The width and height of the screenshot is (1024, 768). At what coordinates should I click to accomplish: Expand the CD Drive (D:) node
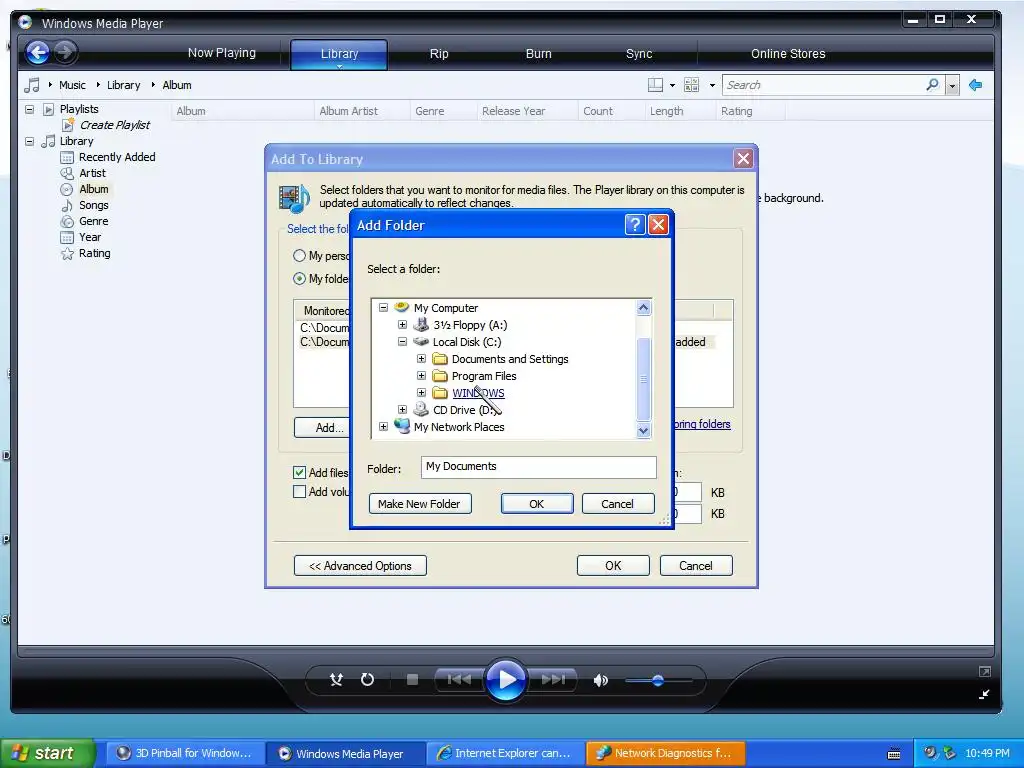pyautogui.click(x=402, y=409)
